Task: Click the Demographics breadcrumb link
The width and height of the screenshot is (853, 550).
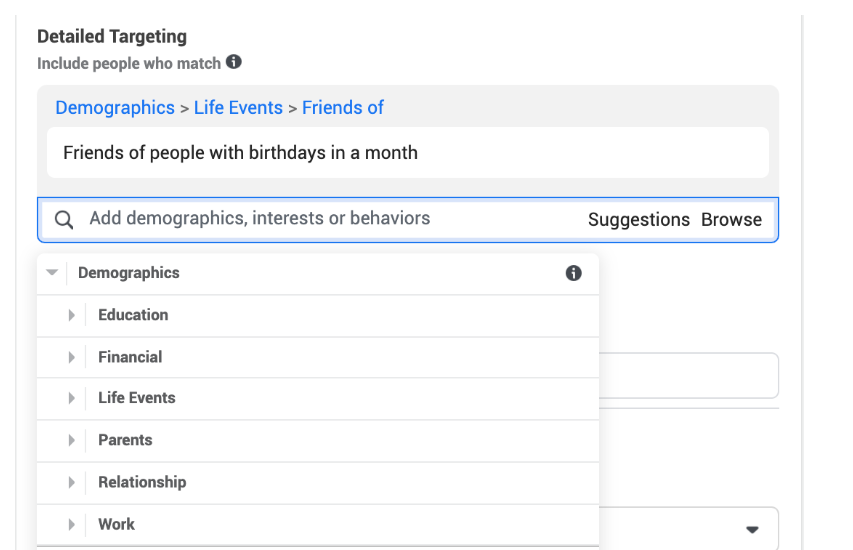Action: coord(115,107)
